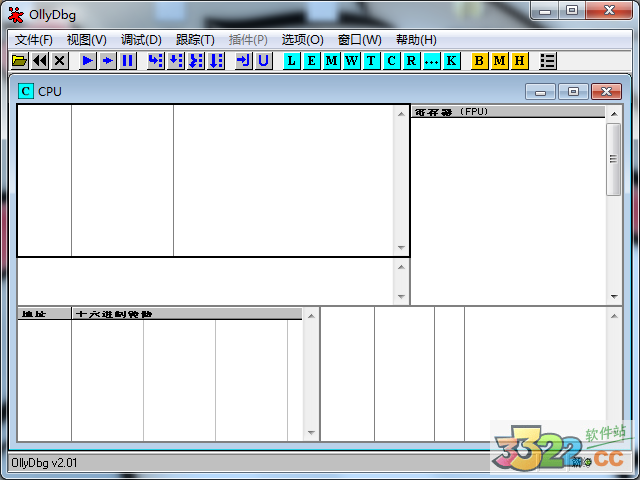The height and width of the screenshot is (480, 640).
Task: Open the Log window (L) icon
Action: (x=292, y=61)
